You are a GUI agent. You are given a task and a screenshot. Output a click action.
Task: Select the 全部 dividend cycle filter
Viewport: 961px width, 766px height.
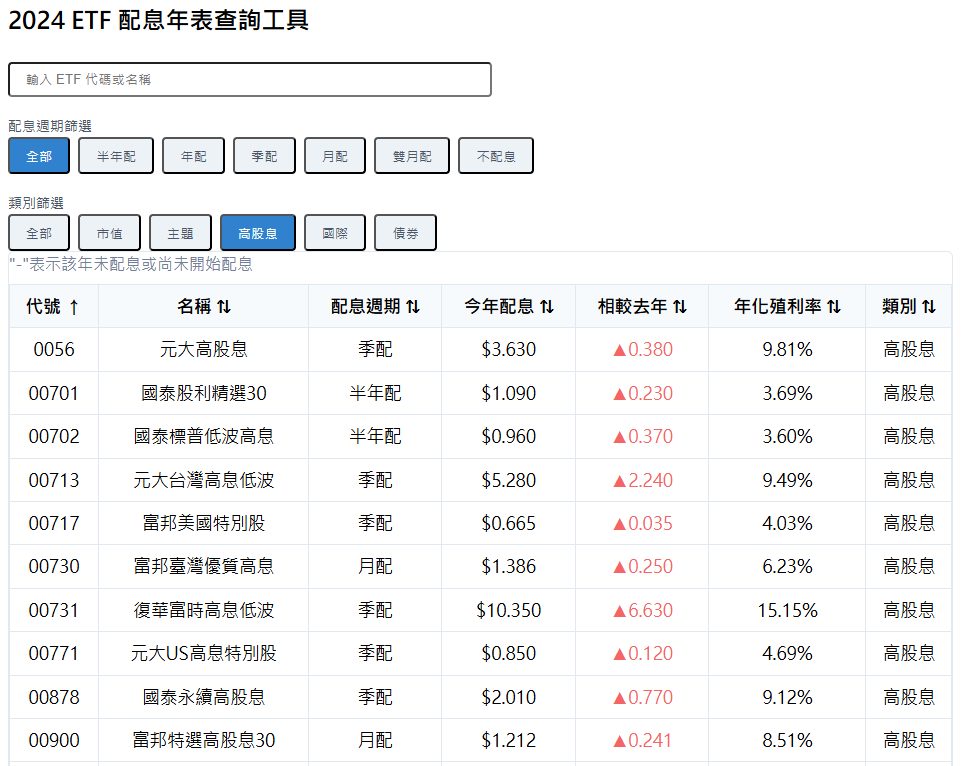[39, 156]
